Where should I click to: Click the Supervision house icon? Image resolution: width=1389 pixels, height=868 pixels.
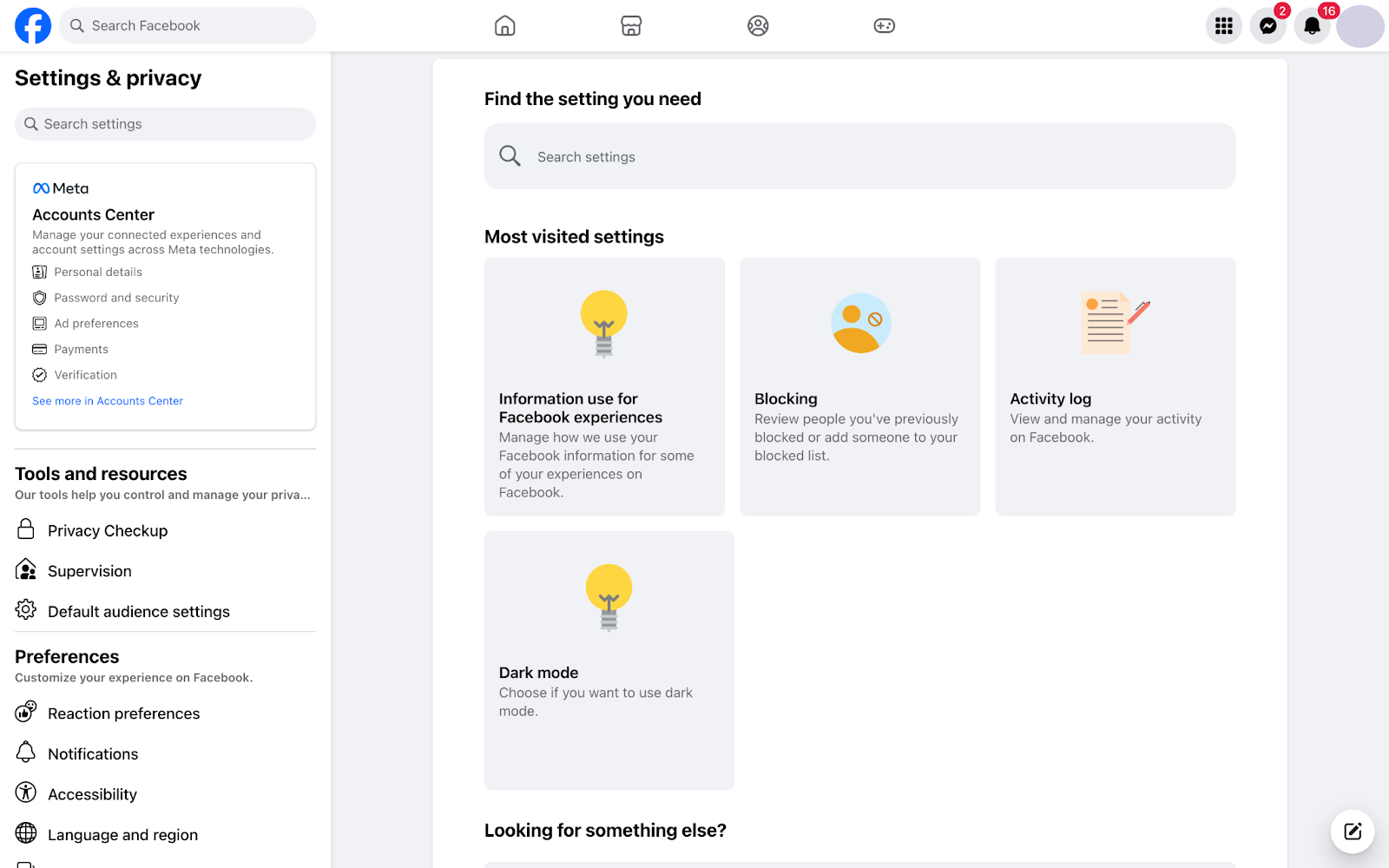tap(26, 569)
